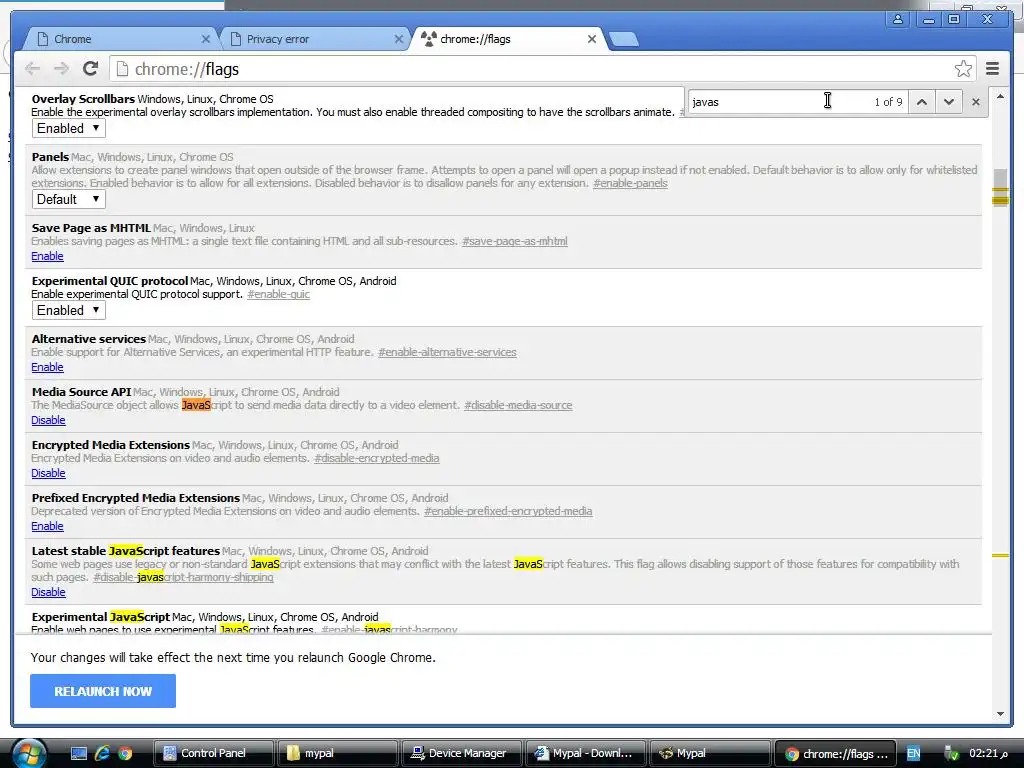The height and width of the screenshot is (768, 1024).
Task: Launch Chrome from quick launch
Action: pyautogui.click(x=125, y=754)
